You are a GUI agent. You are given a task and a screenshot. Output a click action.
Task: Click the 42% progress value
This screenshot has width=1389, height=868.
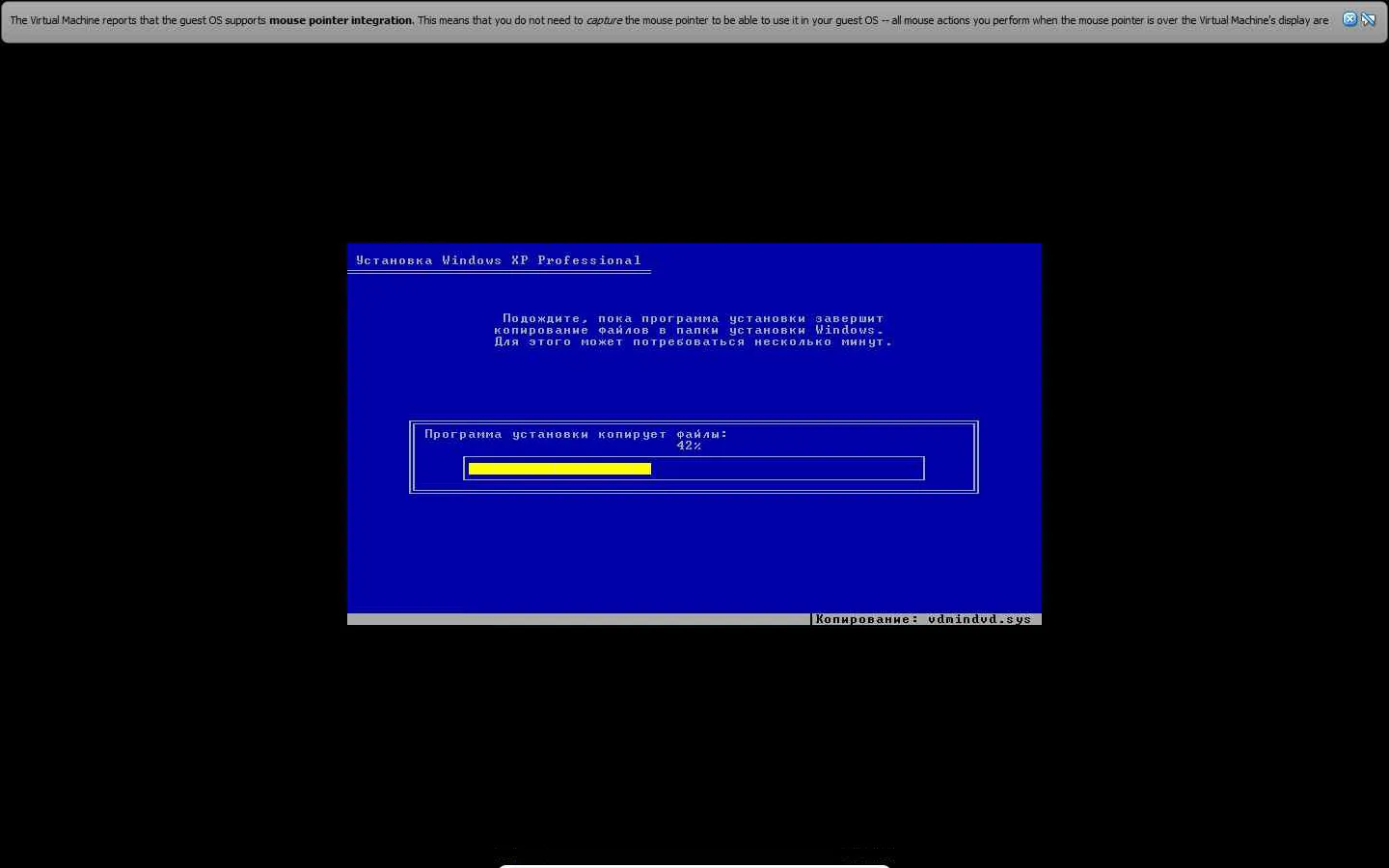click(x=689, y=446)
